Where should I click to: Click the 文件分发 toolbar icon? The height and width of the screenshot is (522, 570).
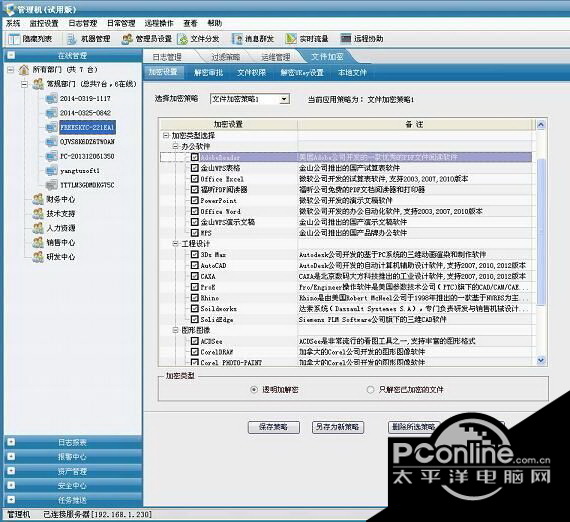click(x=182, y=39)
